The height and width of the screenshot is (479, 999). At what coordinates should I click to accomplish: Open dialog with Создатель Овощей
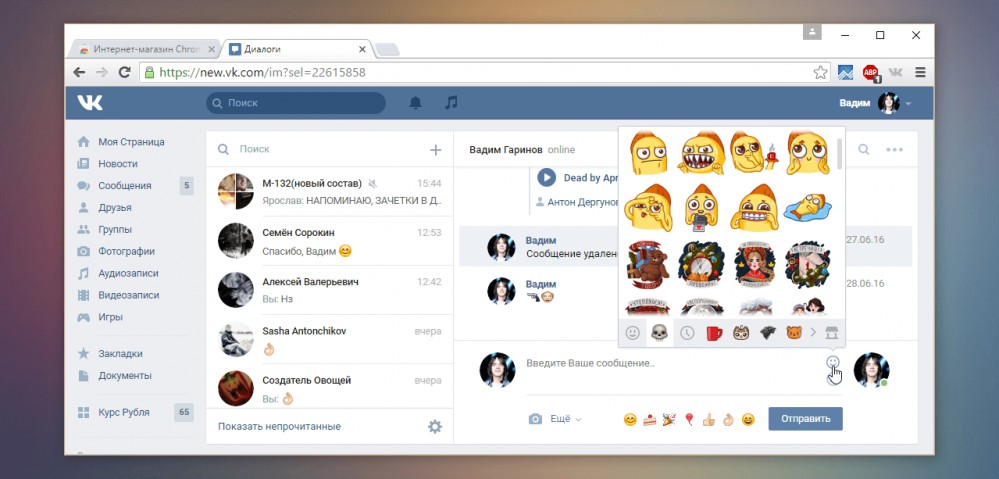point(329,386)
